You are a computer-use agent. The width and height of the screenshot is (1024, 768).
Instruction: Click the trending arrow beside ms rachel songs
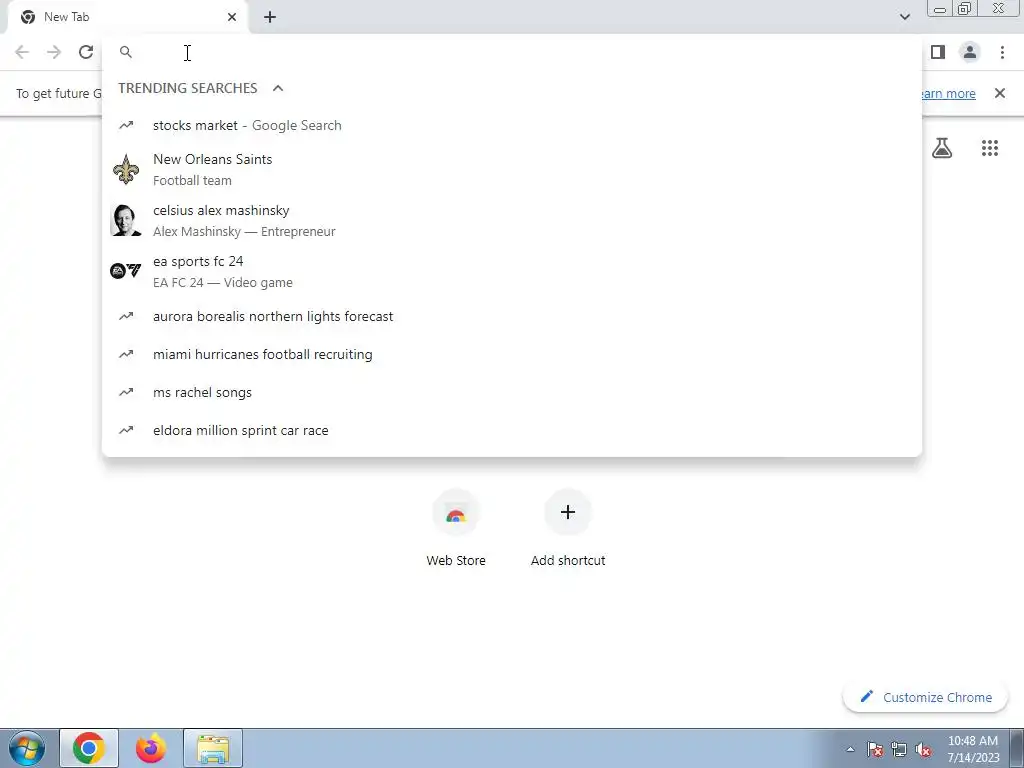pos(126,392)
